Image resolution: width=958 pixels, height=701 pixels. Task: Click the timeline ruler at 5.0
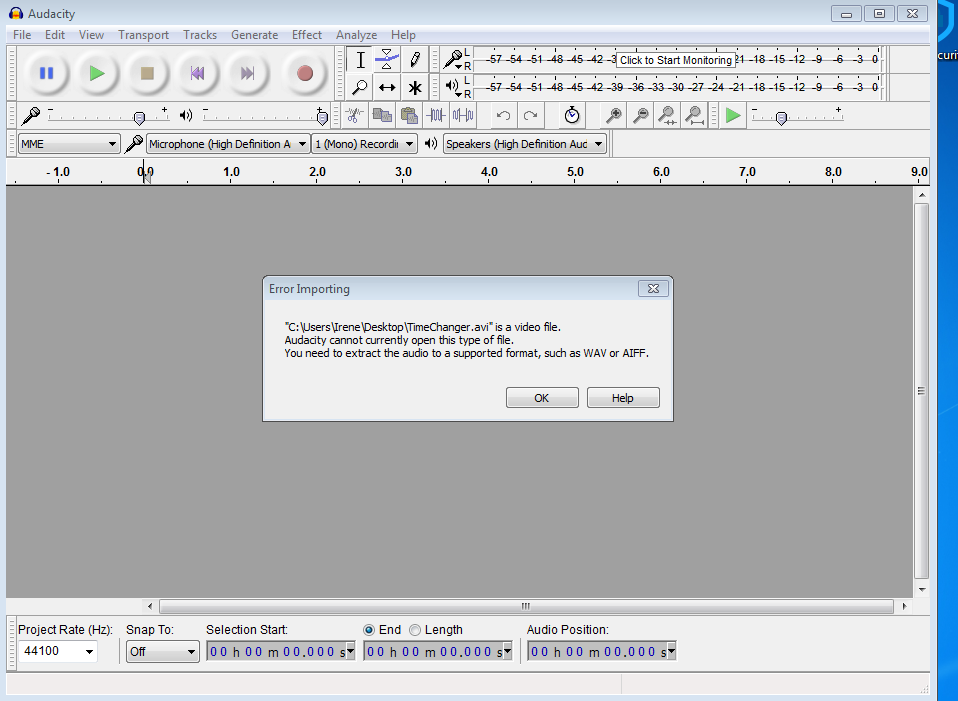coord(575,172)
